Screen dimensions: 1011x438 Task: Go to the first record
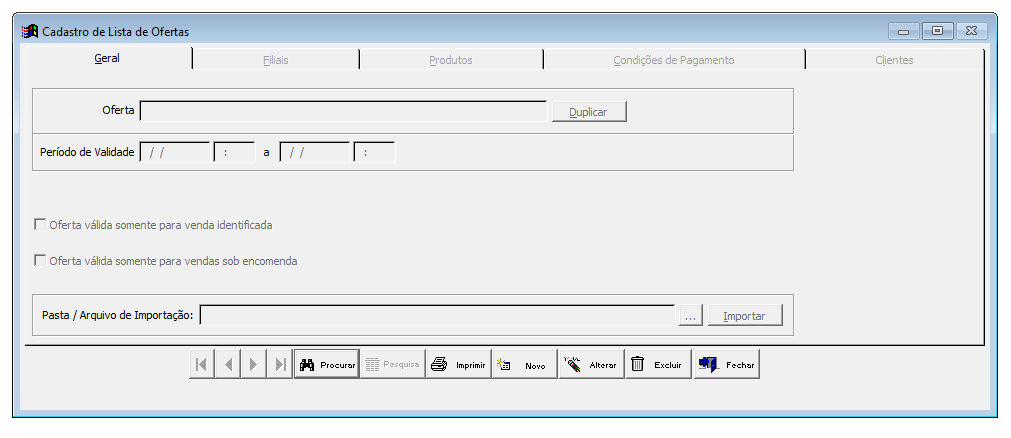tap(202, 364)
